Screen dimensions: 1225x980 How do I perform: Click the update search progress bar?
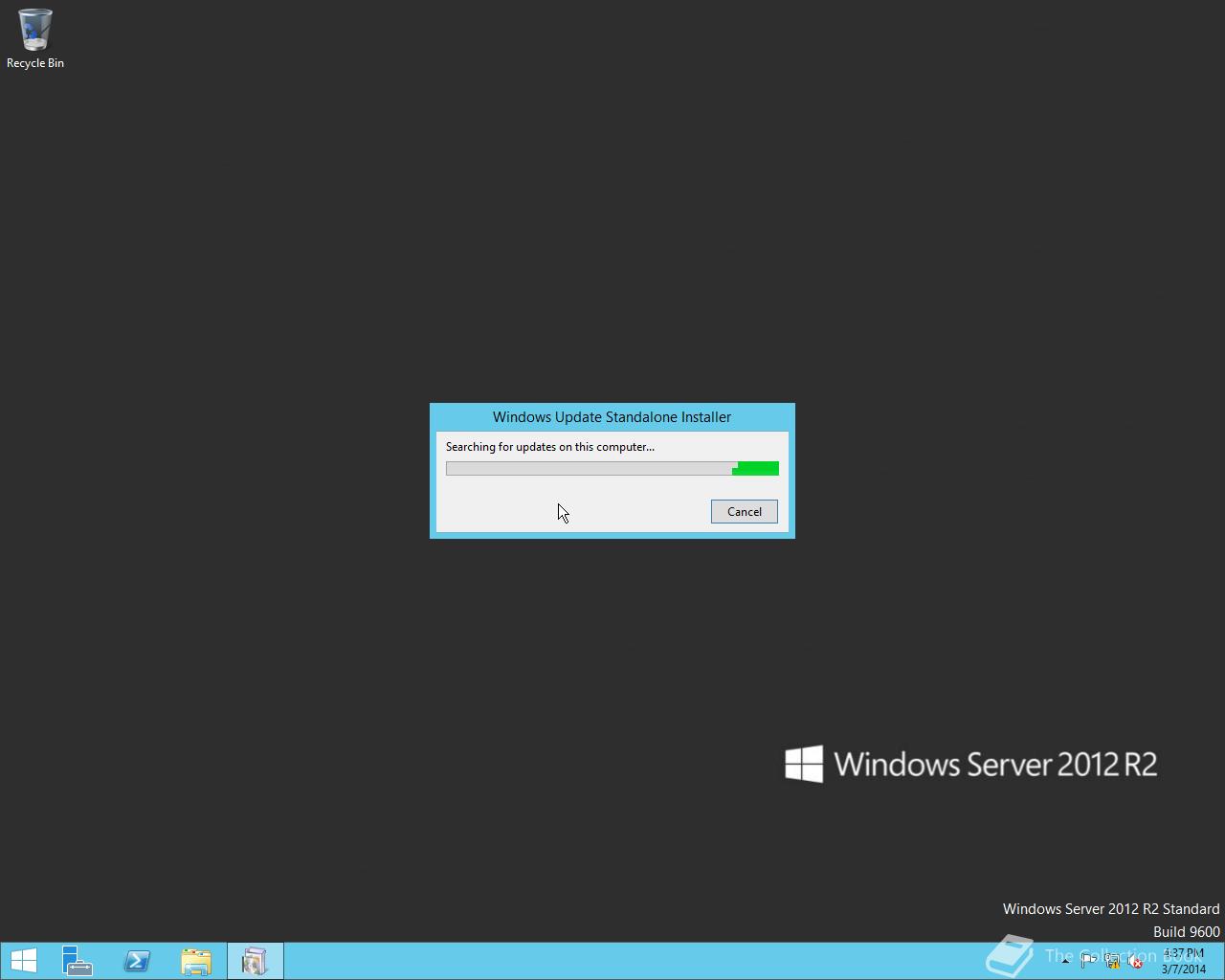pyautogui.click(x=612, y=468)
